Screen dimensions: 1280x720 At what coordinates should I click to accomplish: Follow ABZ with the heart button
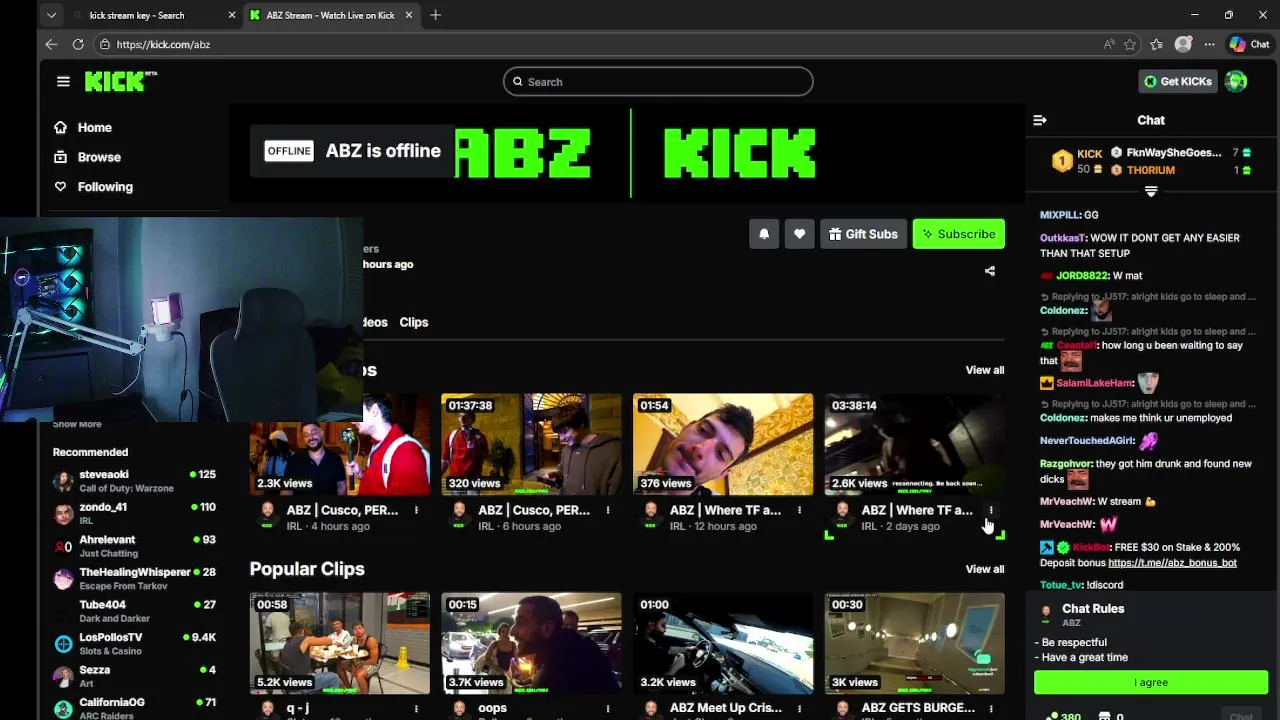point(799,234)
